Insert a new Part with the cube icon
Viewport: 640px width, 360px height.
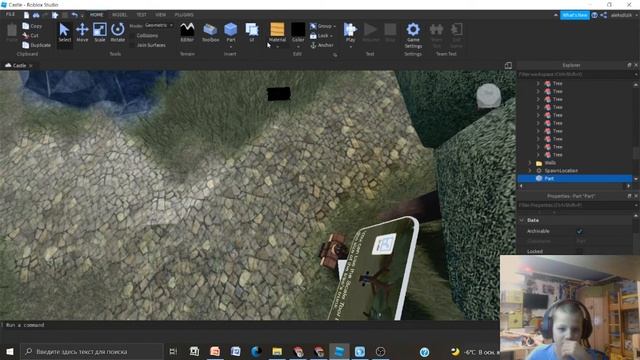(x=231, y=31)
